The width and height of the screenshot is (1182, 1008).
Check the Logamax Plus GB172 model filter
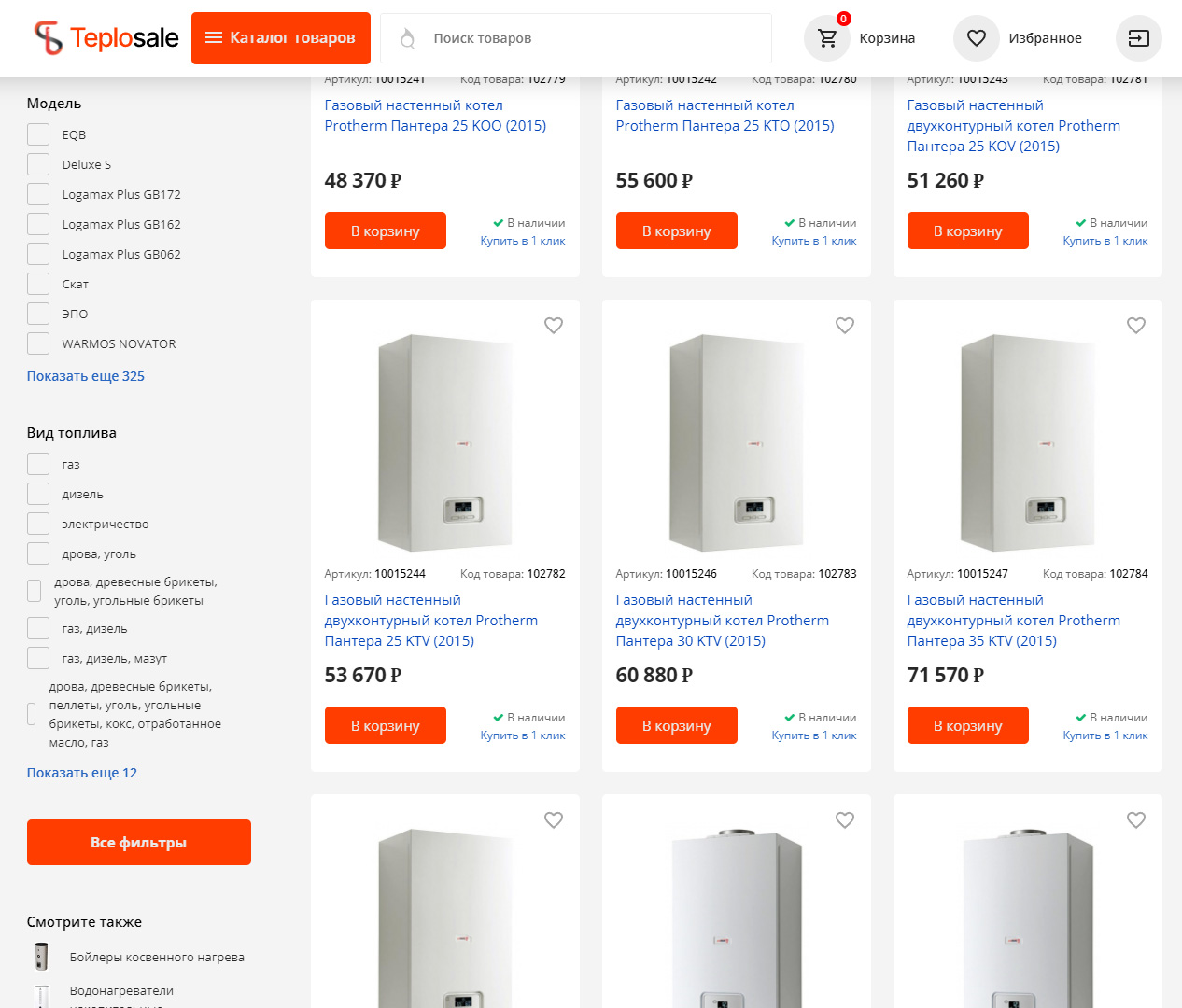pyautogui.click(x=38, y=194)
